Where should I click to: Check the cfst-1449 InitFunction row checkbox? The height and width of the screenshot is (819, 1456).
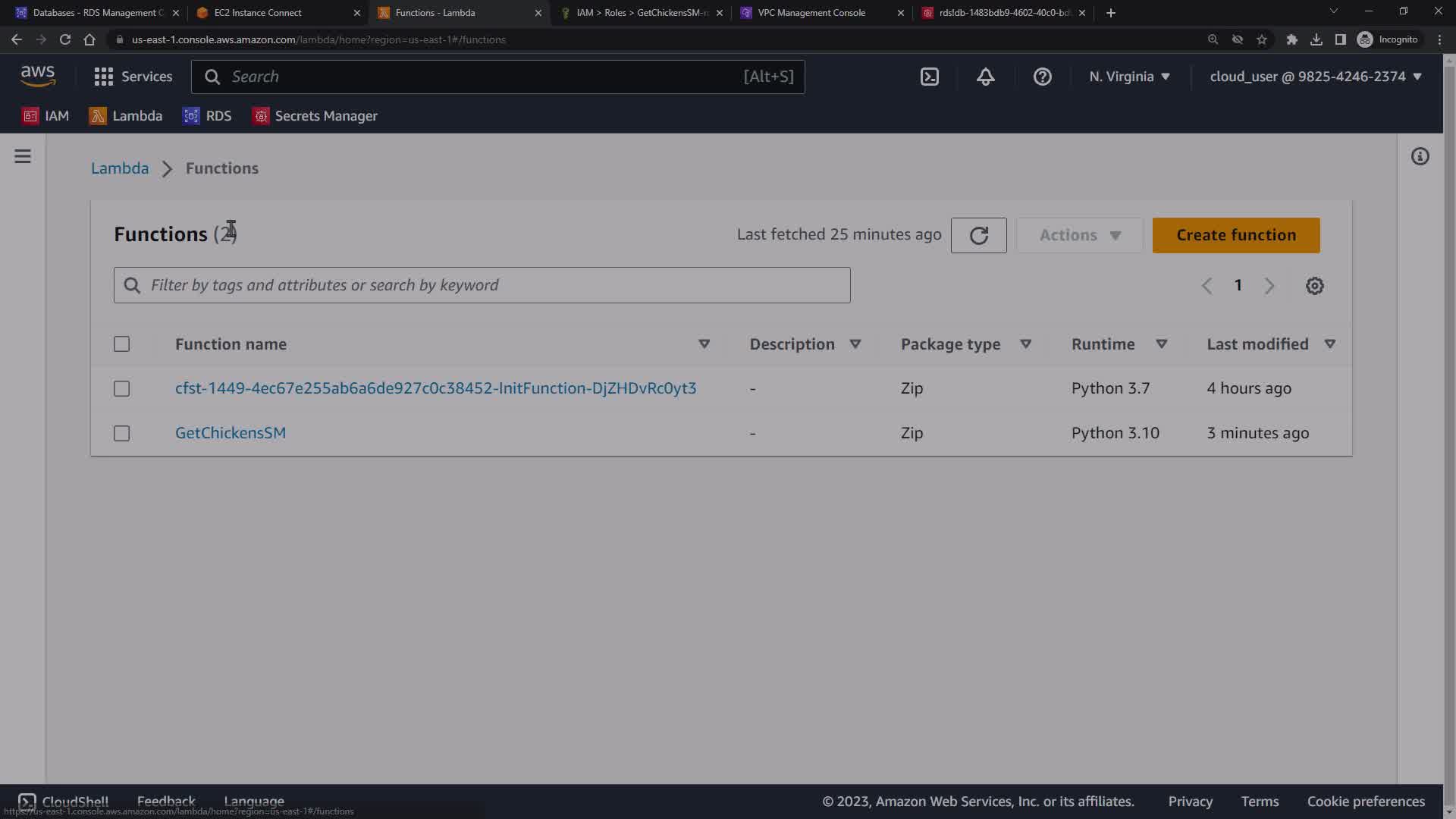pos(121,388)
